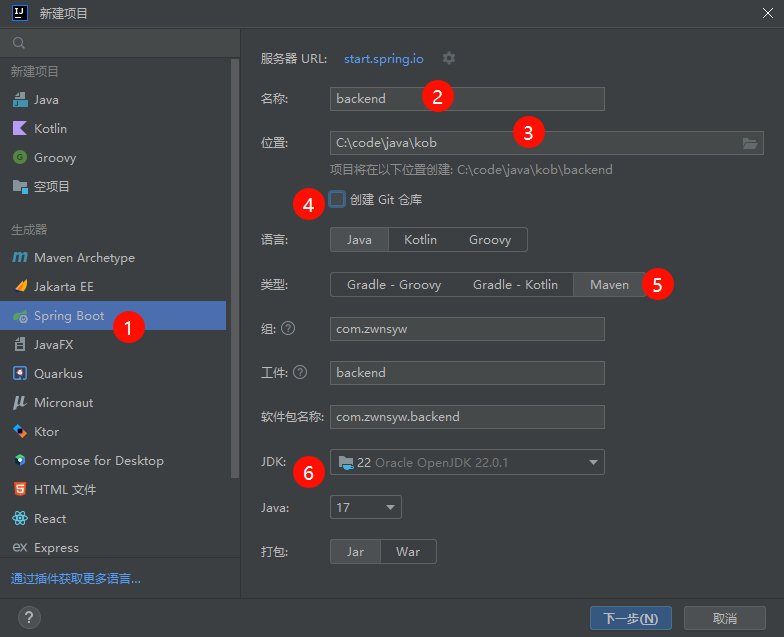
Task: Click the Express icon
Action: click(20, 547)
